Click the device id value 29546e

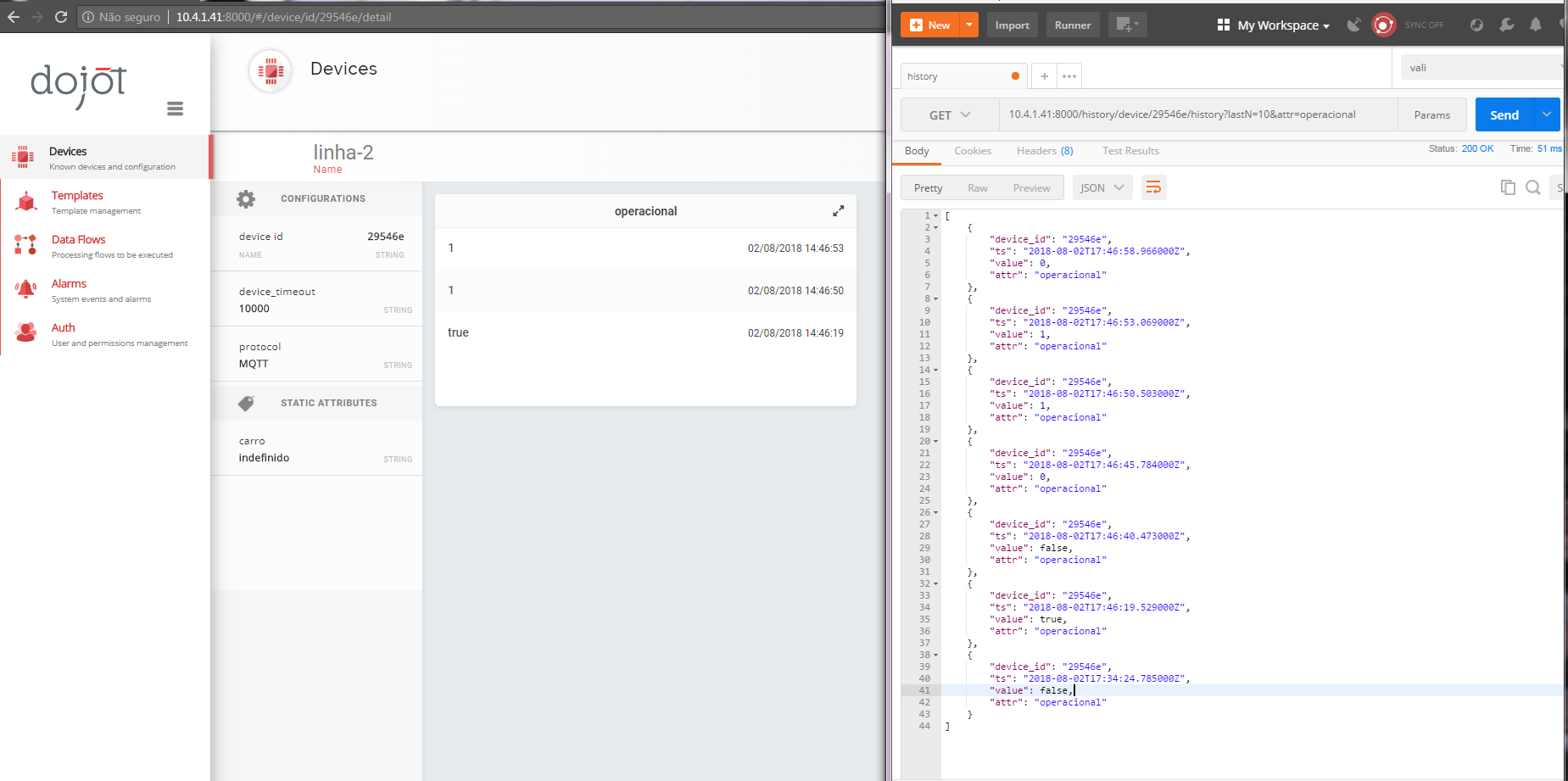pos(386,237)
